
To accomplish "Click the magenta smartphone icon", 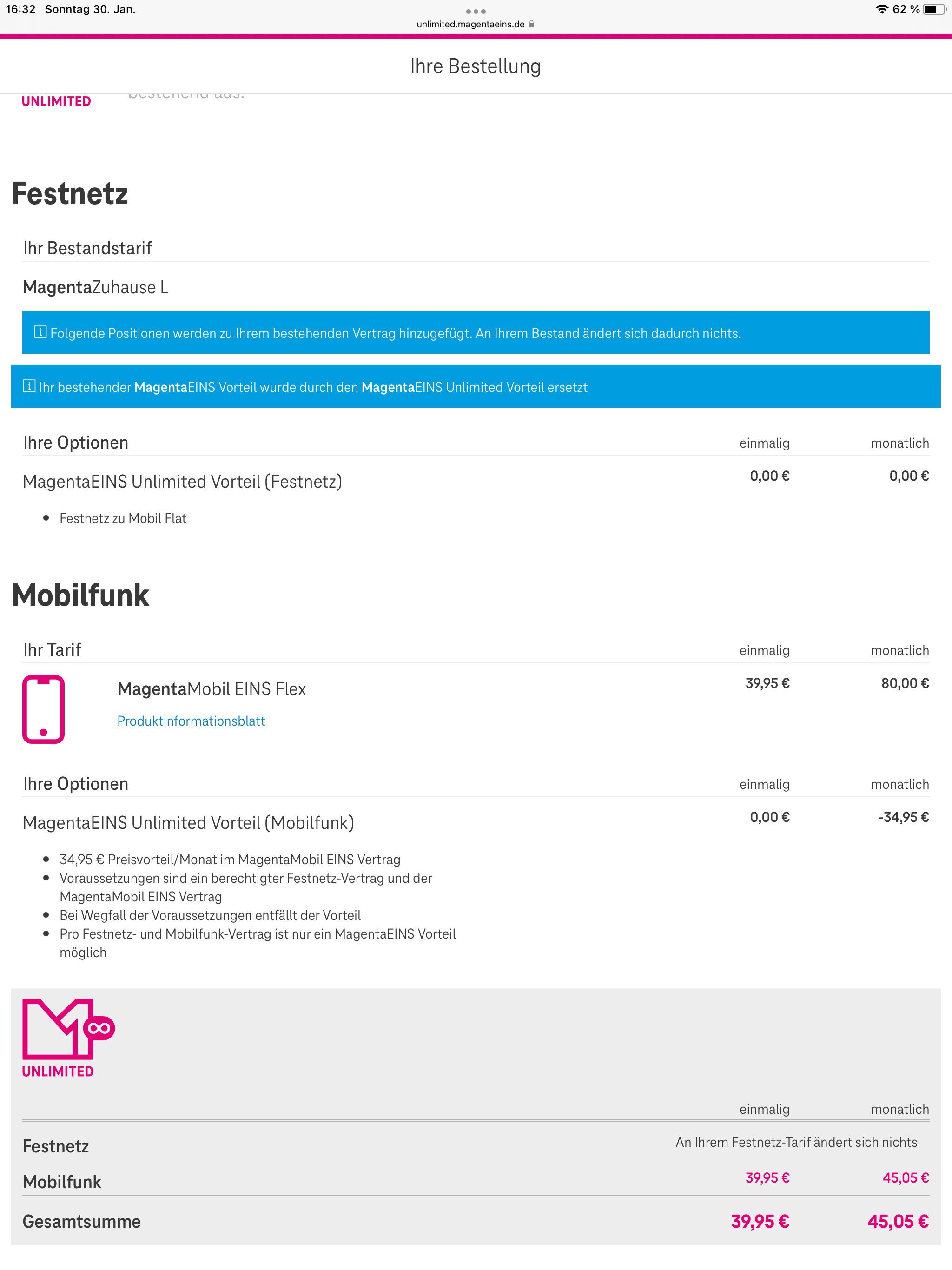I will pos(44,709).
